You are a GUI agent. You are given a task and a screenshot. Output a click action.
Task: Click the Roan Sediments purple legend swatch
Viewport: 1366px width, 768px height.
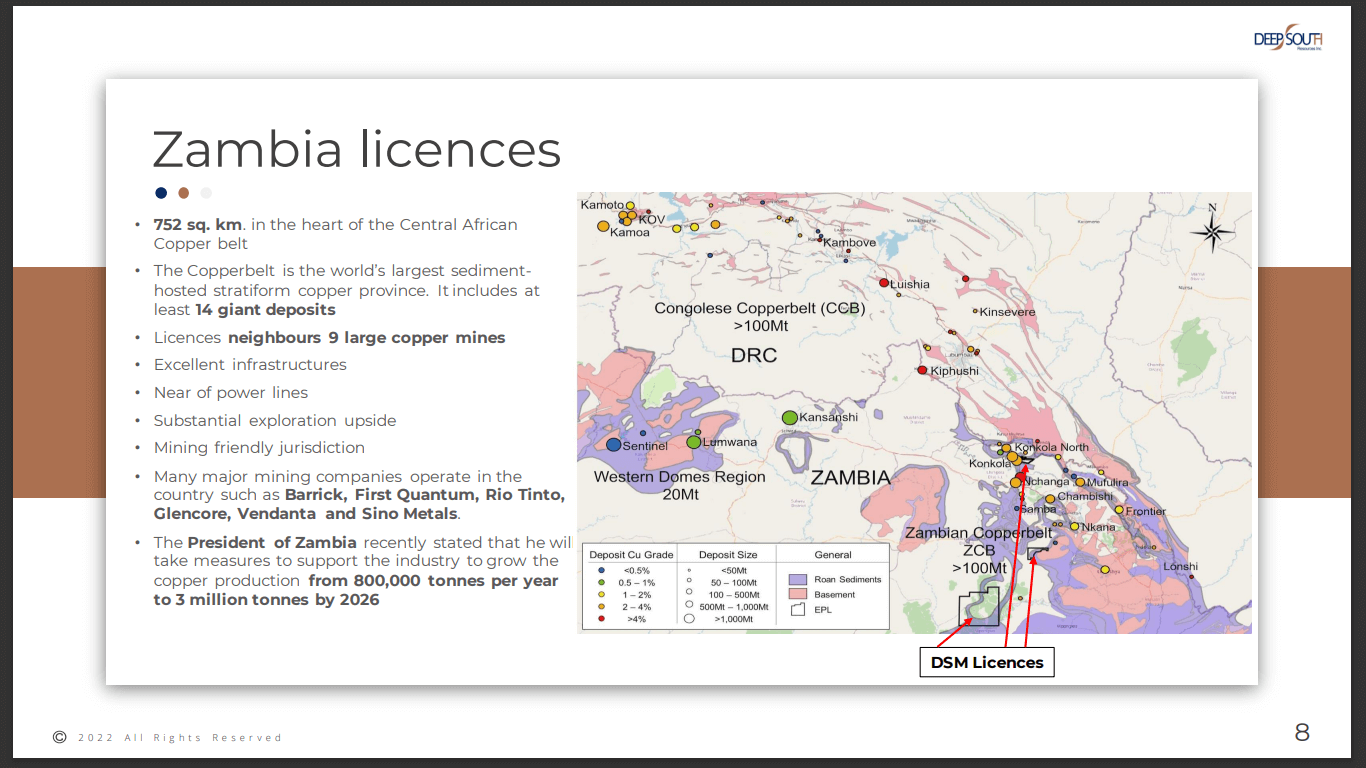coord(797,579)
